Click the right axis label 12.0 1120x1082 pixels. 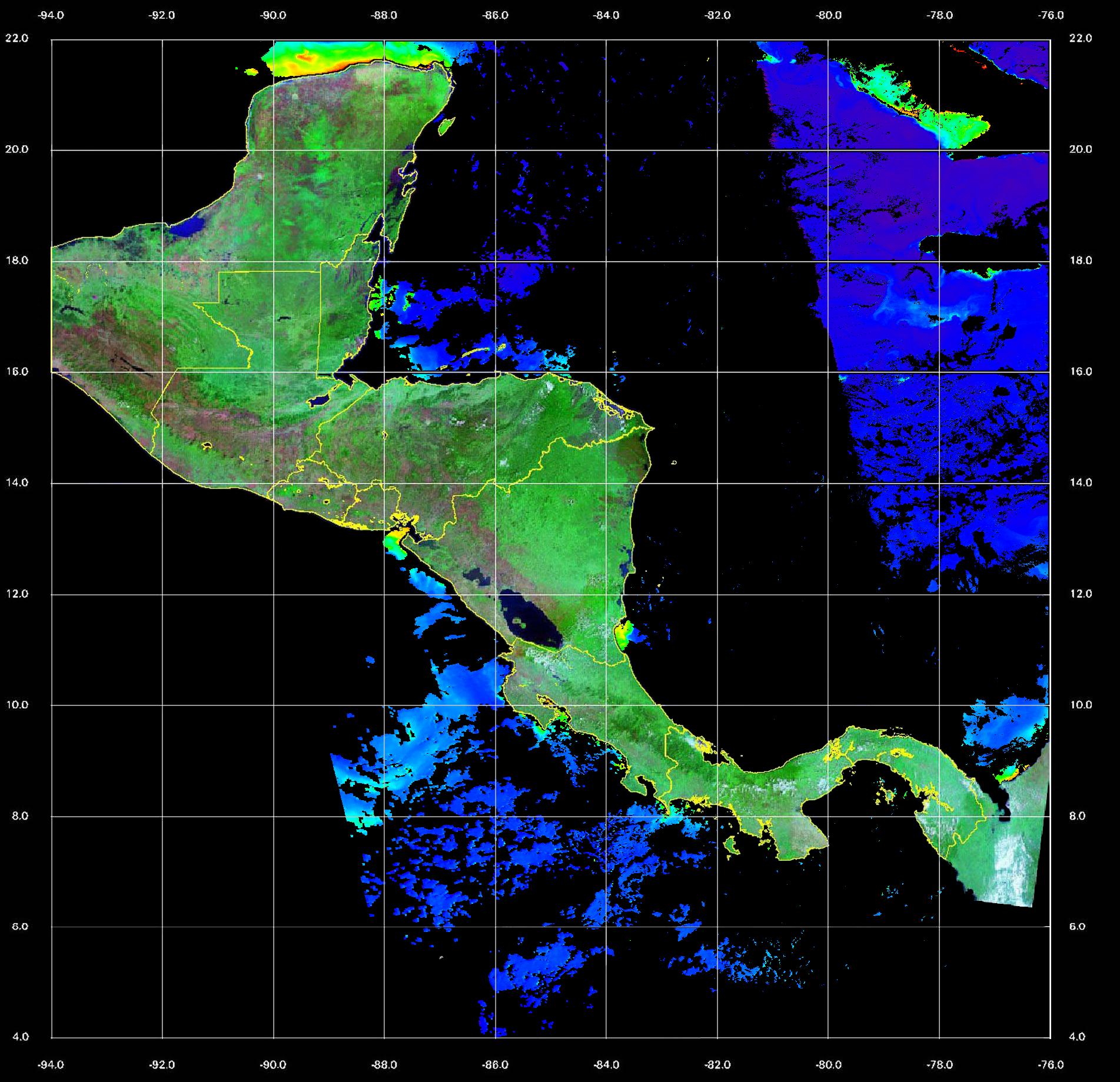tap(1080, 594)
